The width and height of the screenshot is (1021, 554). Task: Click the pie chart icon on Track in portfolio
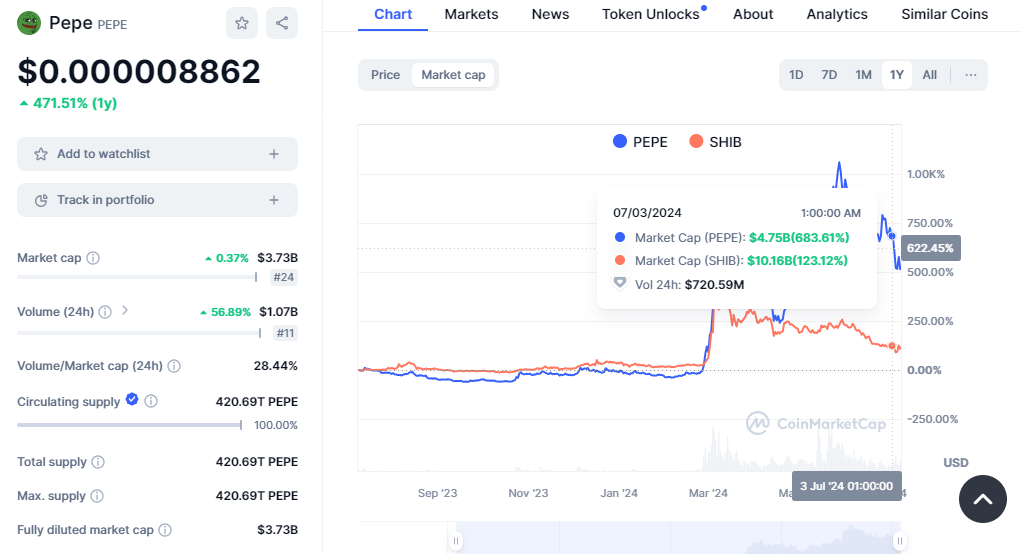pyautogui.click(x=41, y=201)
